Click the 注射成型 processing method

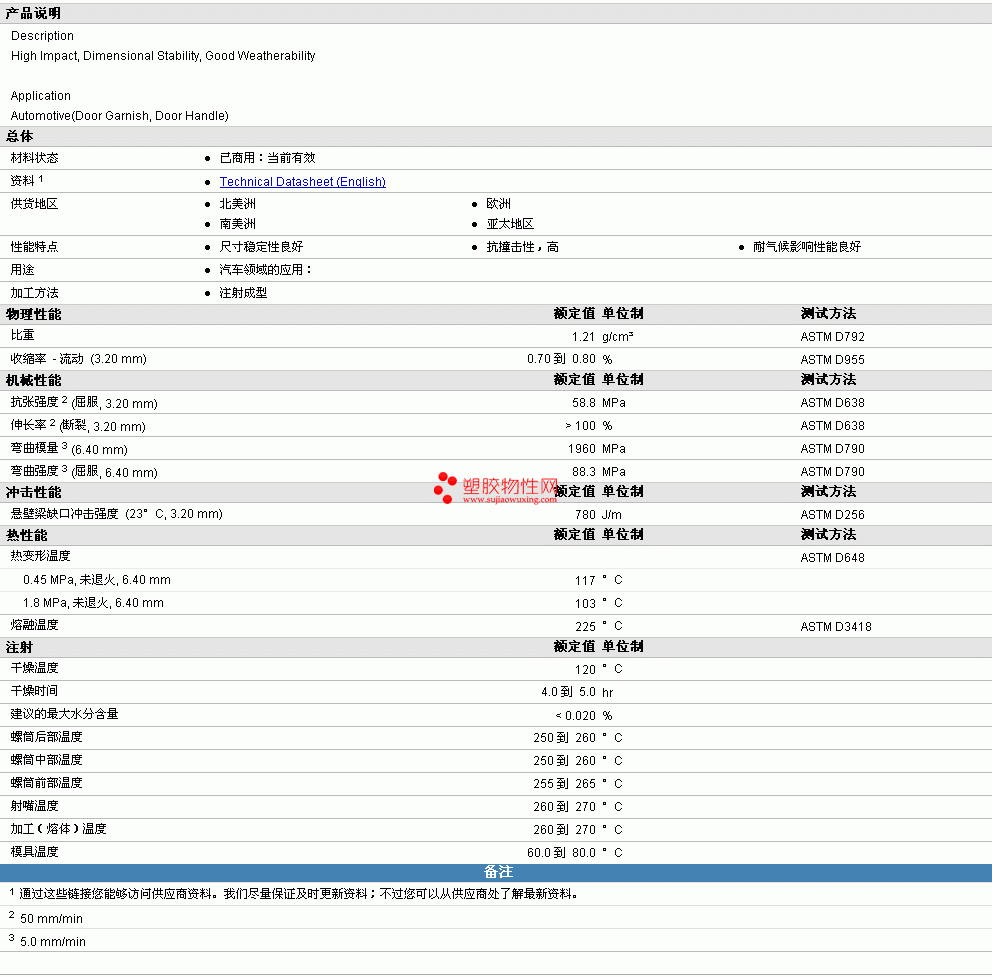click(243, 293)
